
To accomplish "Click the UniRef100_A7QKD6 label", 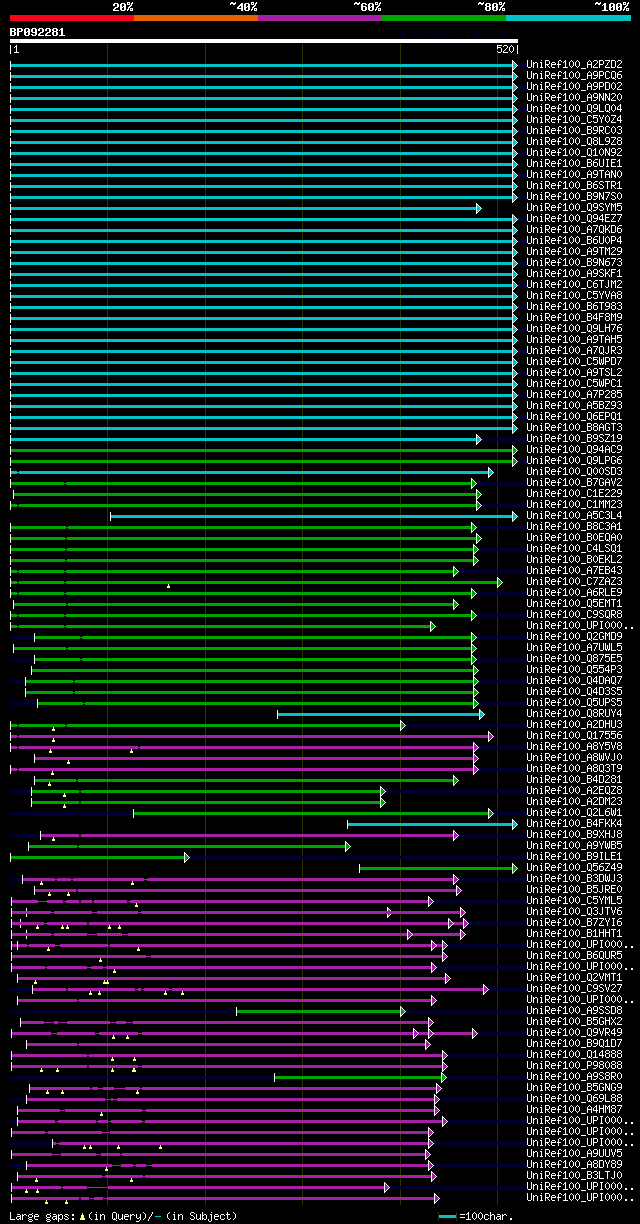I will [x=574, y=230].
